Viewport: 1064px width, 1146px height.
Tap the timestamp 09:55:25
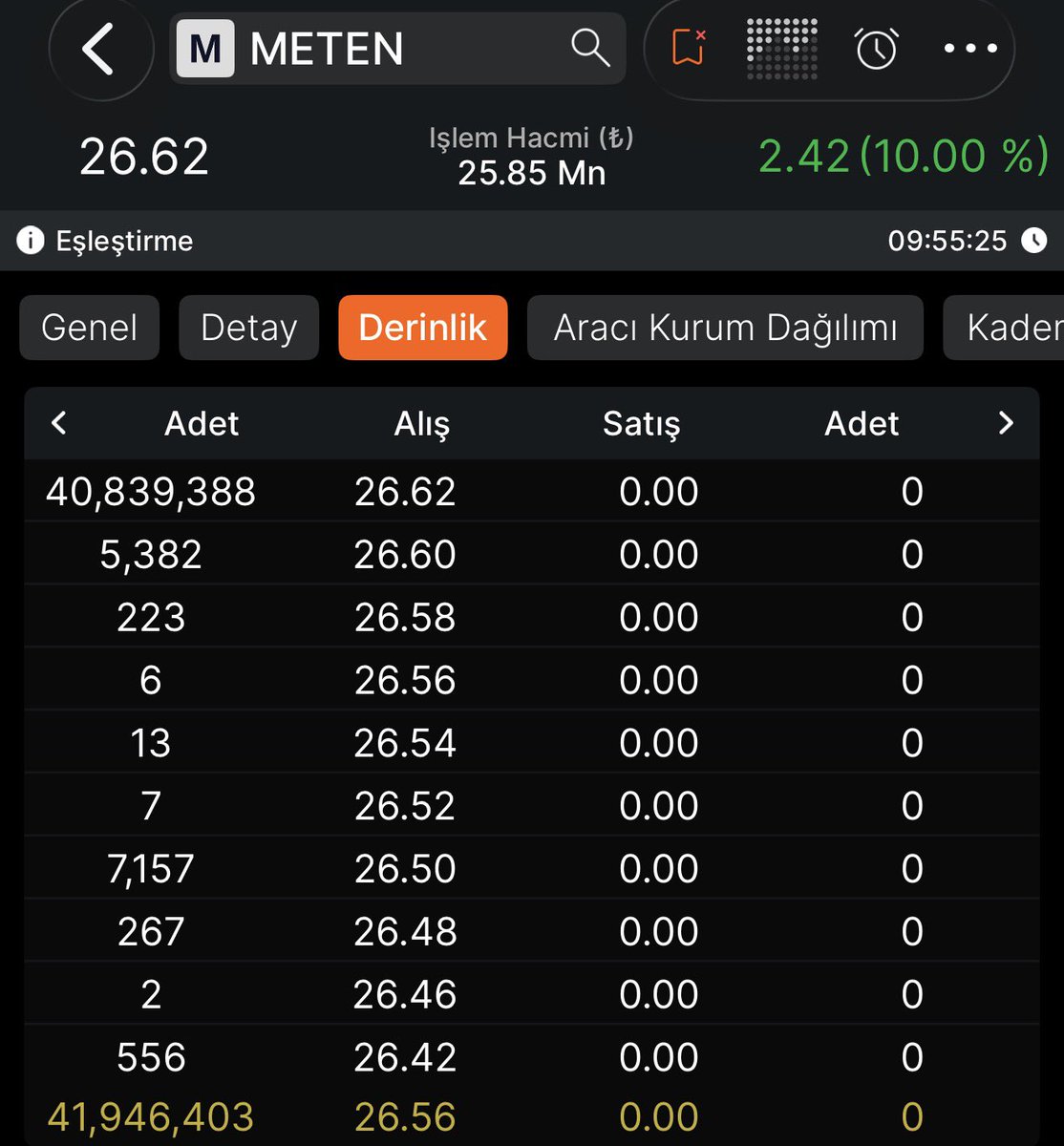click(947, 241)
